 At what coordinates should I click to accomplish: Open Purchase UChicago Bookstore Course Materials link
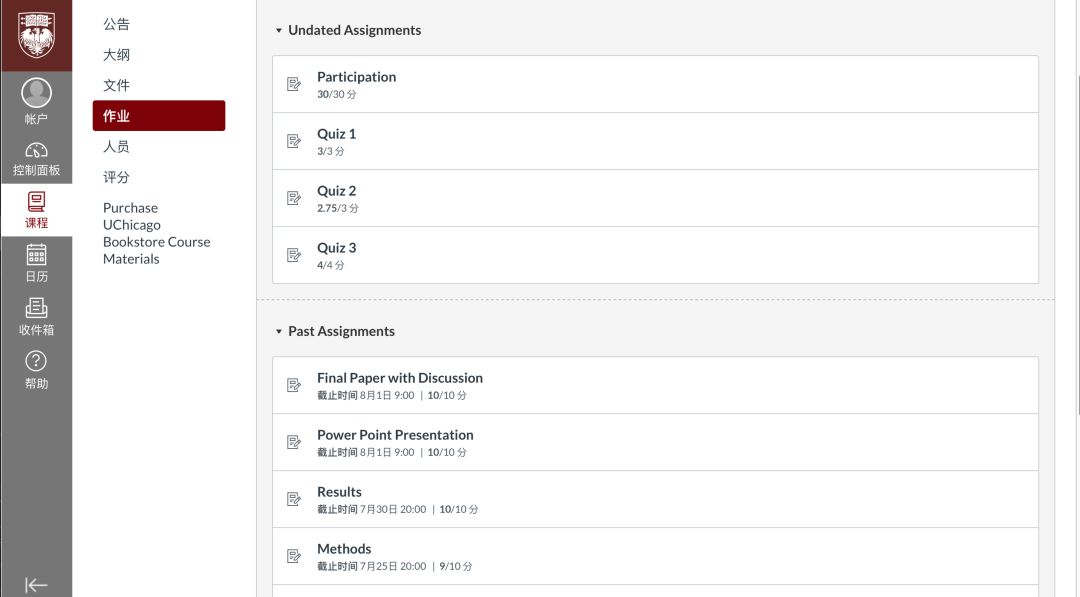(156, 233)
